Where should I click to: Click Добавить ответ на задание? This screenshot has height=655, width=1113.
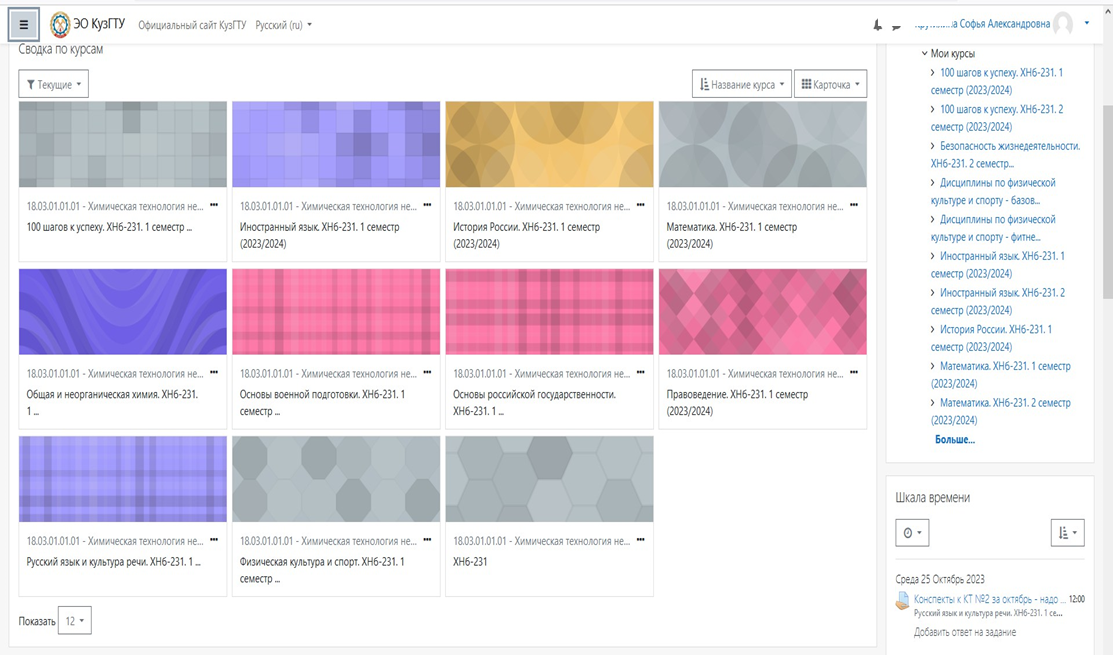(965, 632)
